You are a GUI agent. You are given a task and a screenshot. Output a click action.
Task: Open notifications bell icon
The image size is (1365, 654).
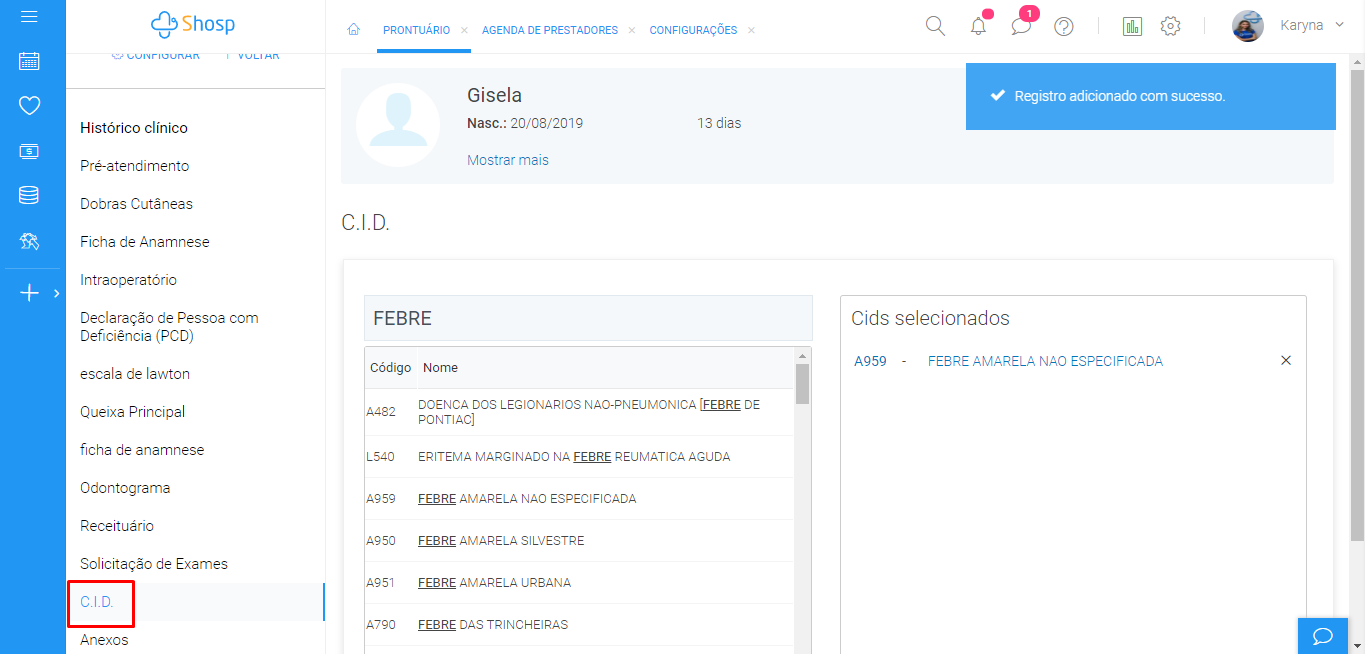979,27
